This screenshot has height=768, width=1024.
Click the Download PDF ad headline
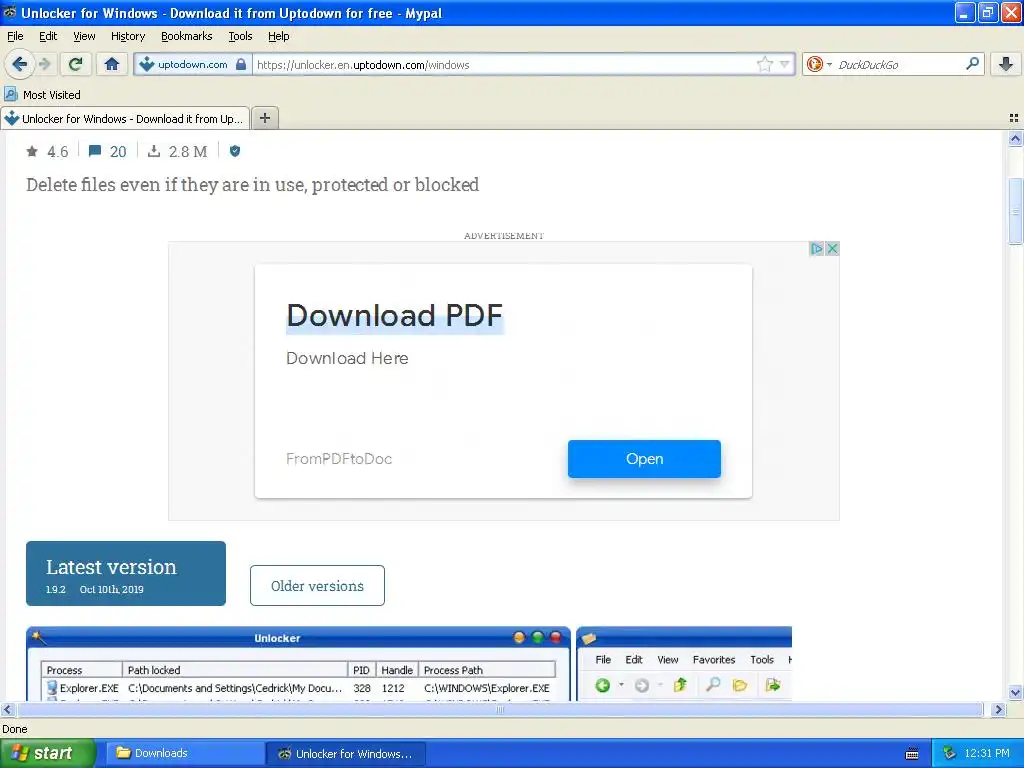pos(394,315)
